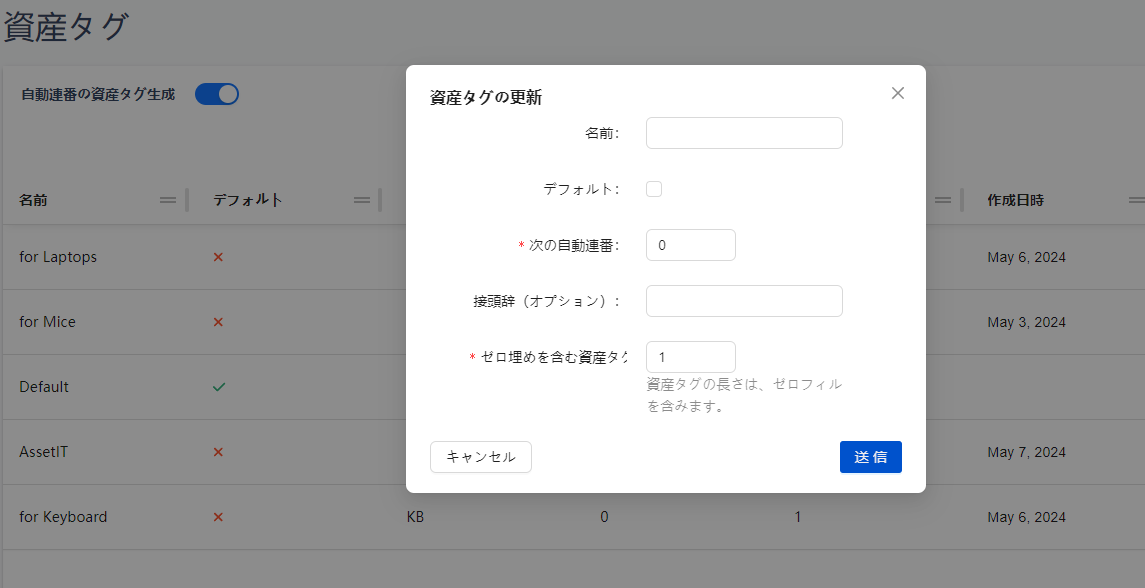Open the 名前 column menu icon

[x=168, y=200]
